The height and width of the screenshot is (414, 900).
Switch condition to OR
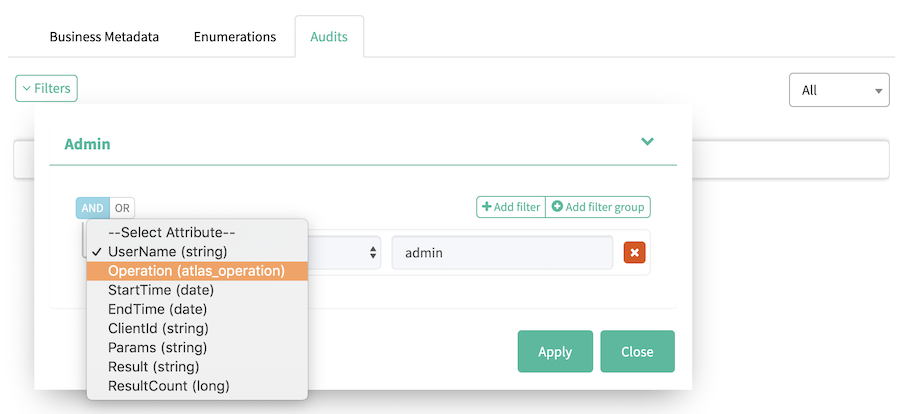point(122,208)
